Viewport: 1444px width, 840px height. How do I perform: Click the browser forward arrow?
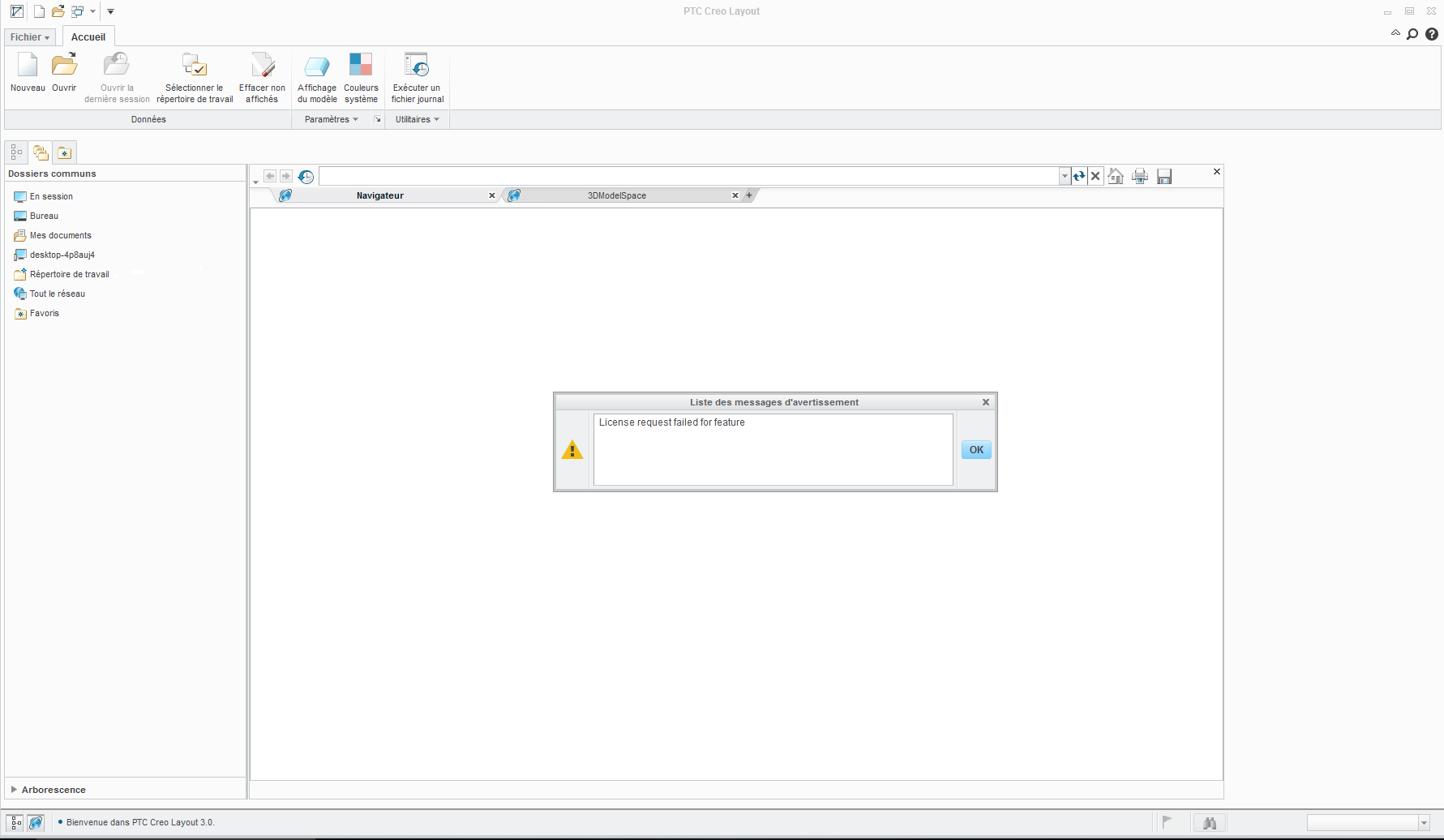pyautogui.click(x=285, y=176)
